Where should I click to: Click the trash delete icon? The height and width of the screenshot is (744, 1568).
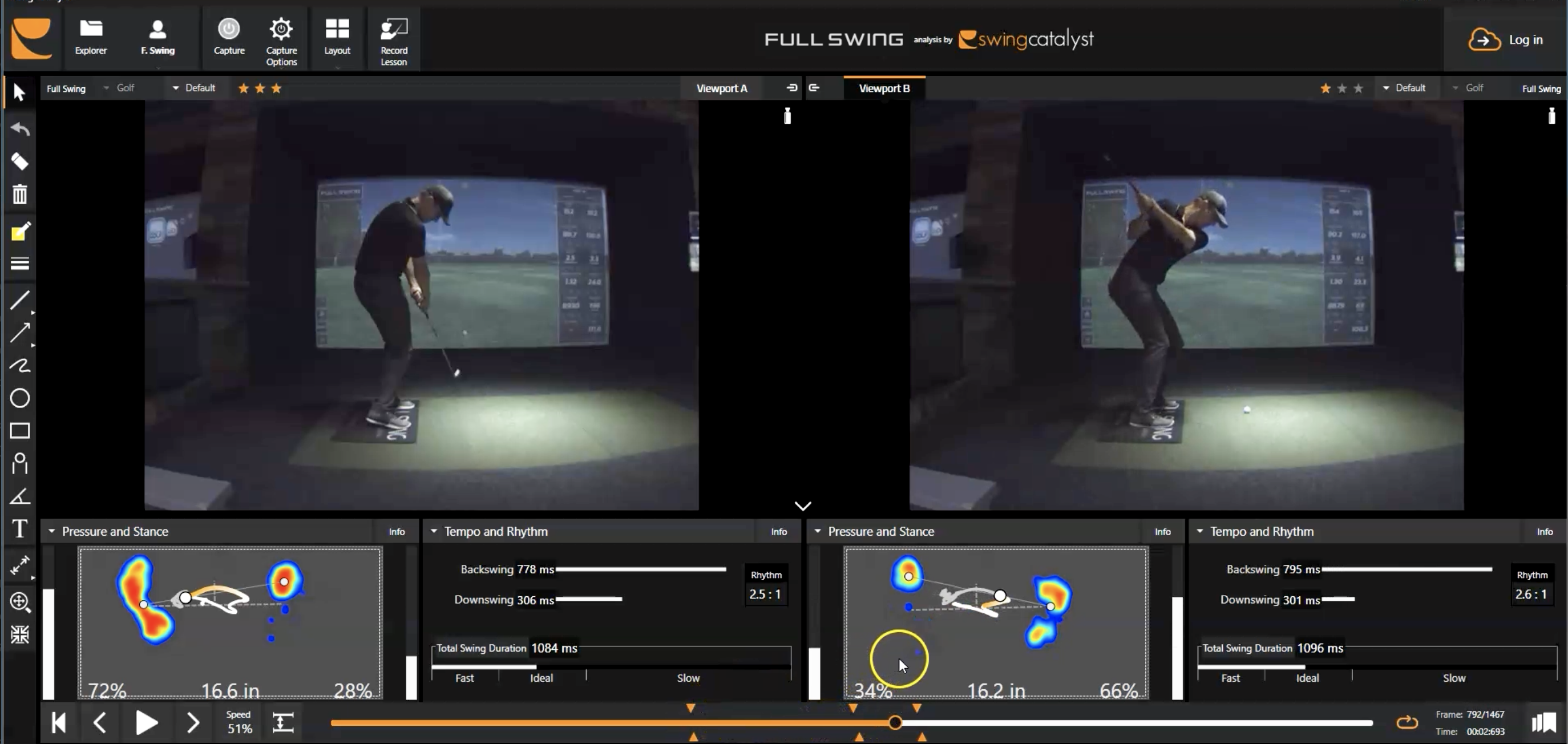pyautogui.click(x=19, y=194)
